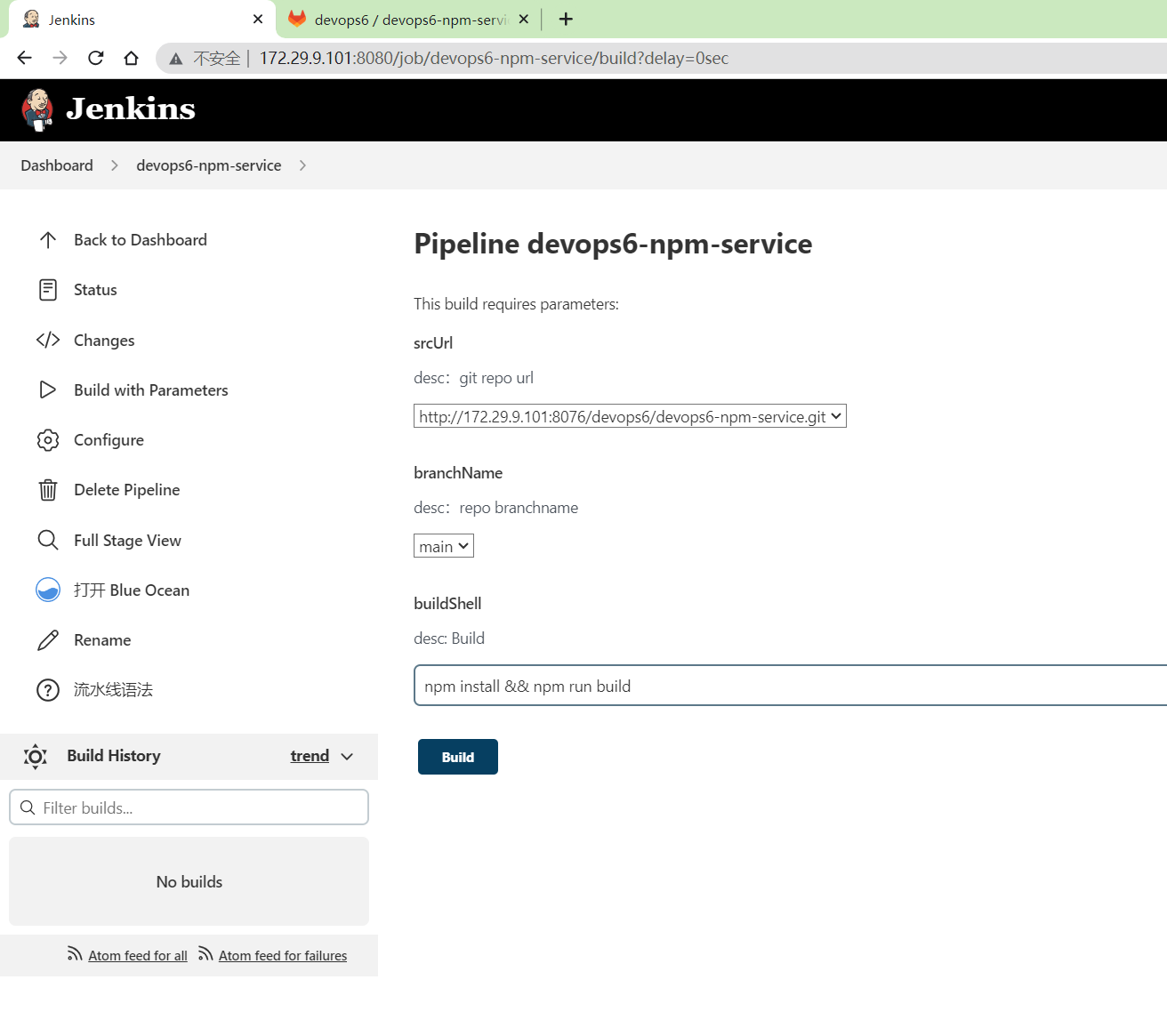Open Full Stage View menu item
1167x1036 pixels.
pos(127,541)
